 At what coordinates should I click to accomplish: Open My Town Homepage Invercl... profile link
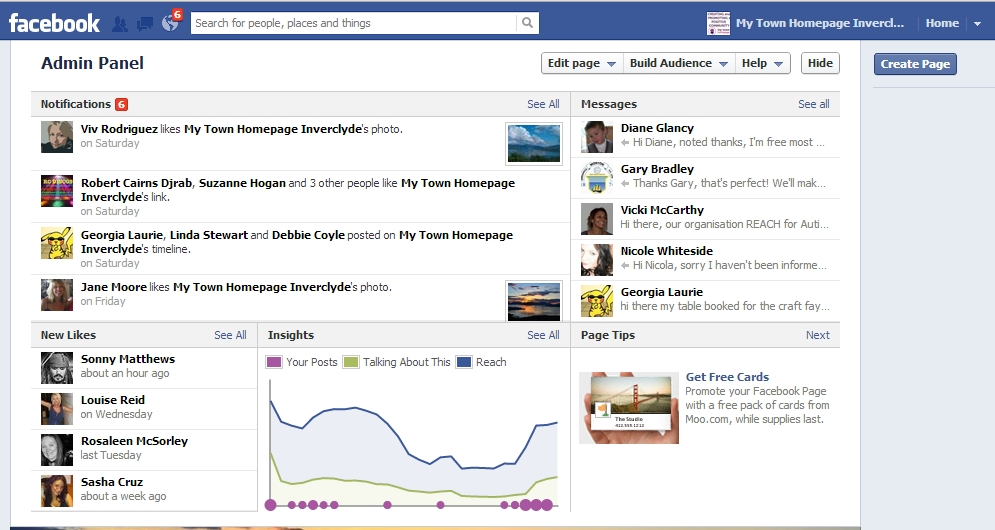(x=820, y=23)
